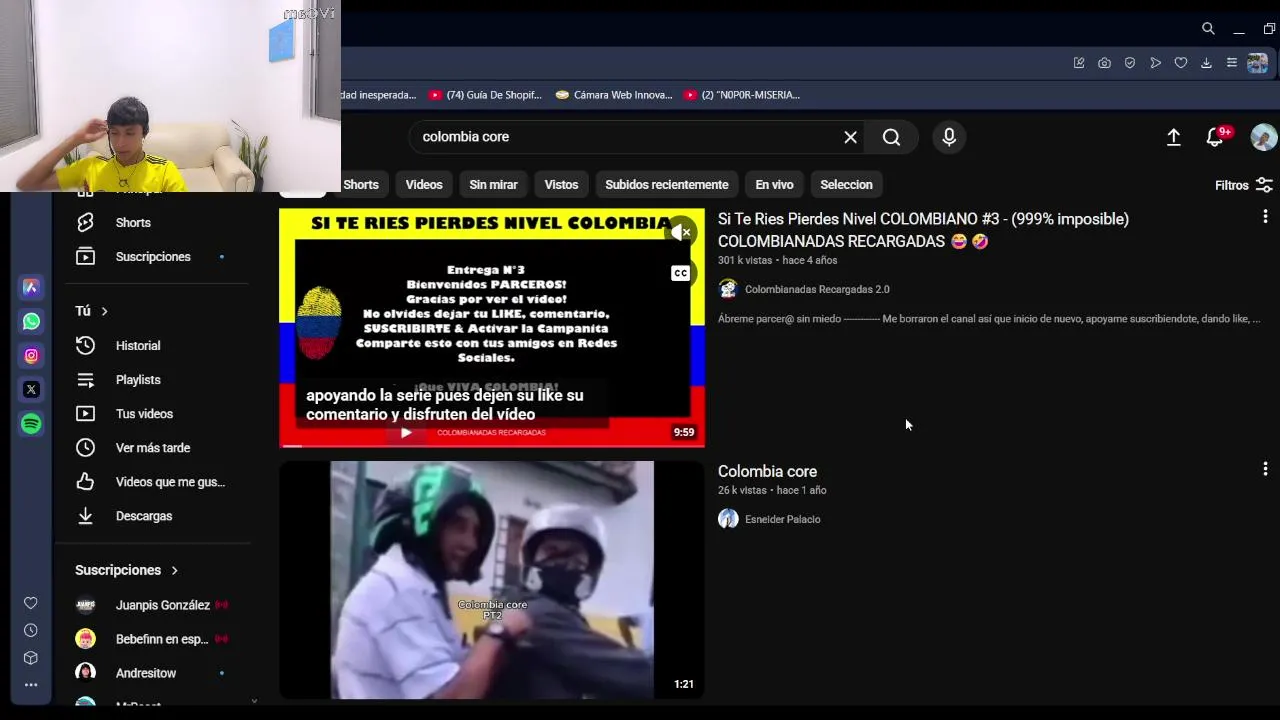Open X (Twitter) in Opera sidebar
This screenshot has height=720, width=1280.
31,389
